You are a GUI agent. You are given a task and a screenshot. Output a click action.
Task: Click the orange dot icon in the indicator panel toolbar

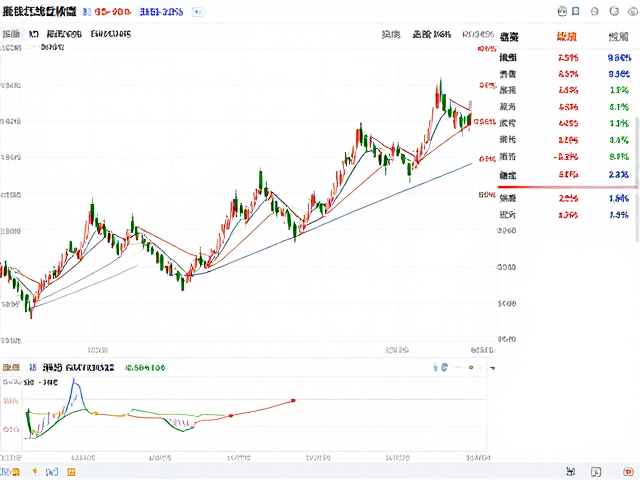click(471, 367)
